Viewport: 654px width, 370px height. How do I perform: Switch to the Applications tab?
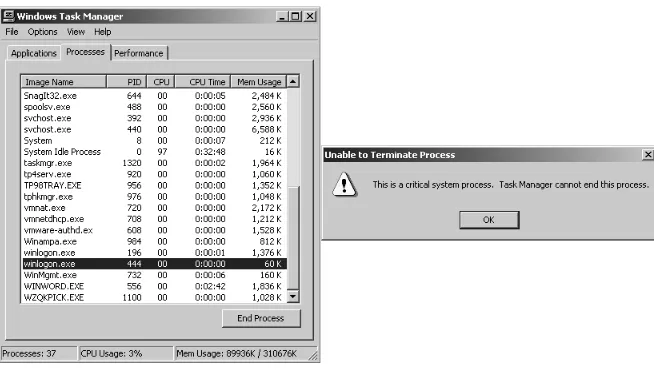[34, 53]
